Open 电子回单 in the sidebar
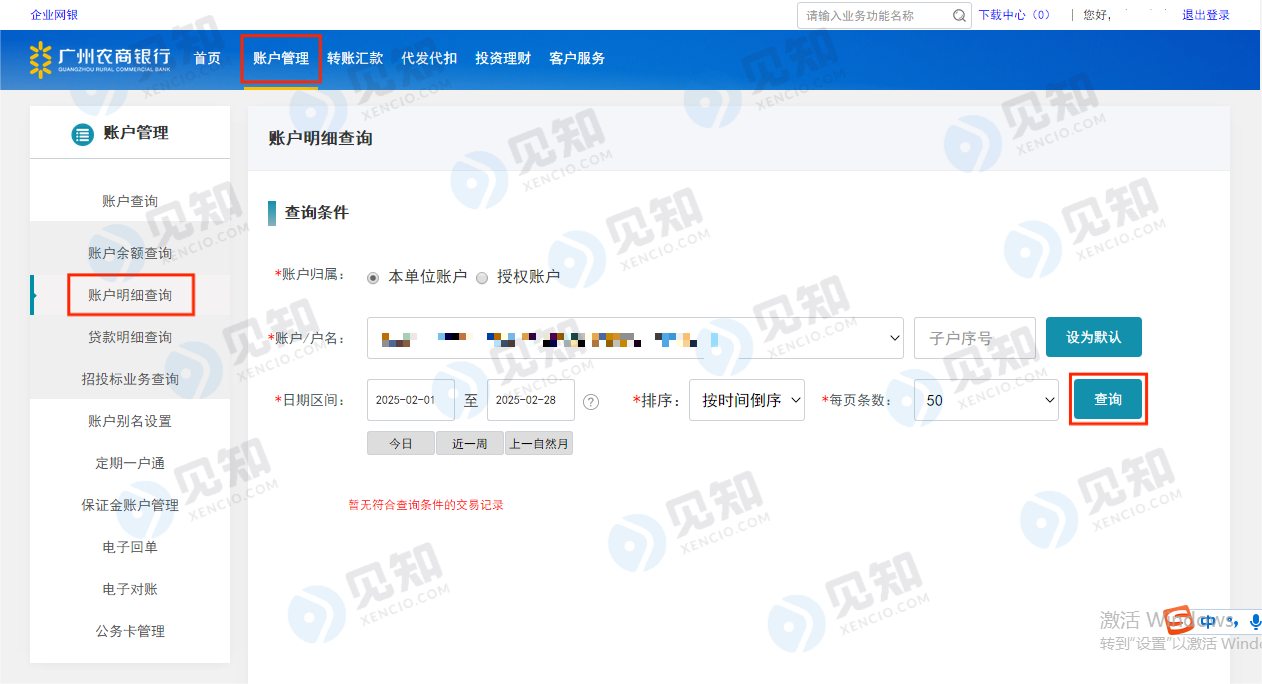Viewport: 1262px width, 684px height. point(130,547)
